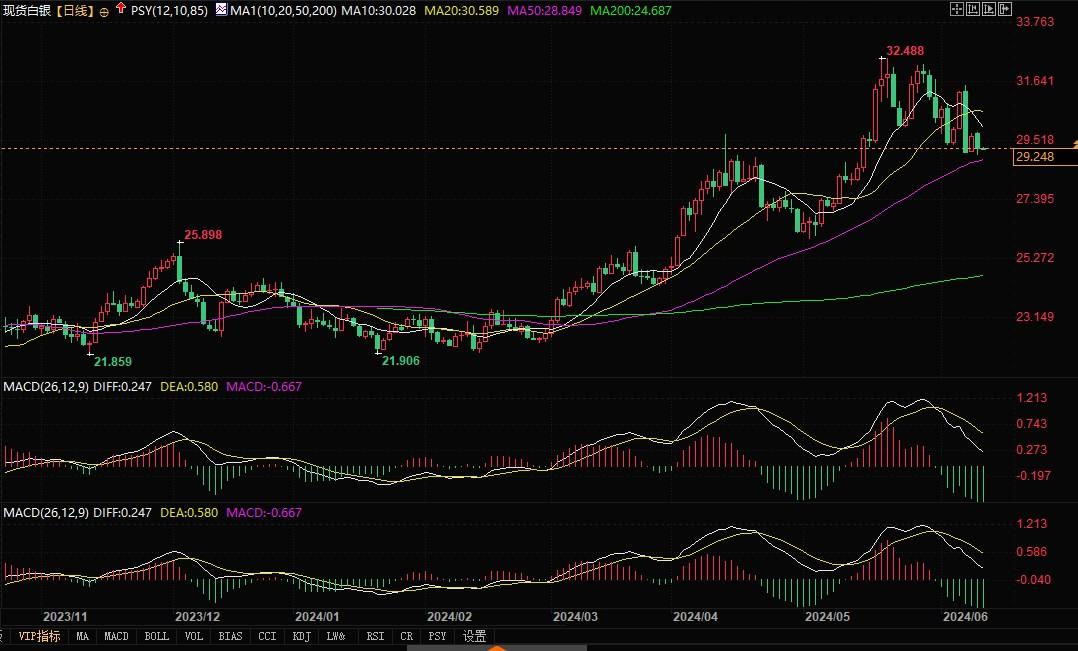Click the circled plus icon beside 日线
The image size is (1078, 651).
tap(104, 12)
